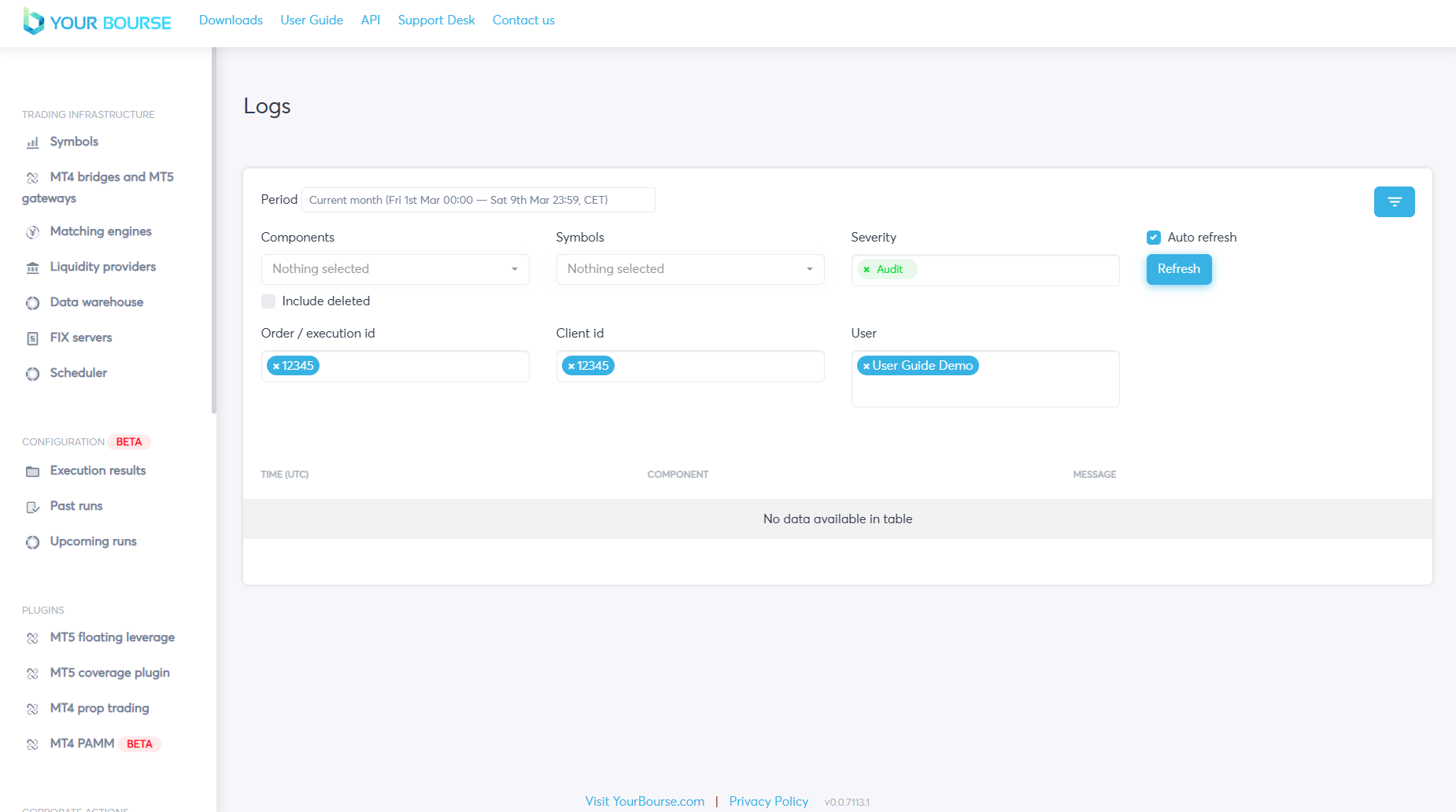The width and height of the screenshot is (1456, 812).
Task: Open the Period date range selector
Action: 478,200
